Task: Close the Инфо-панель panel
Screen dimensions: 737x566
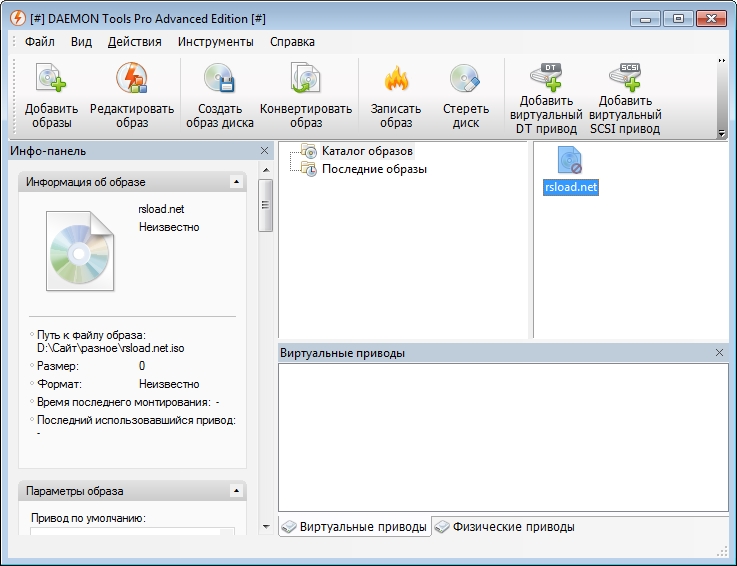Action: tap(264, 151)
